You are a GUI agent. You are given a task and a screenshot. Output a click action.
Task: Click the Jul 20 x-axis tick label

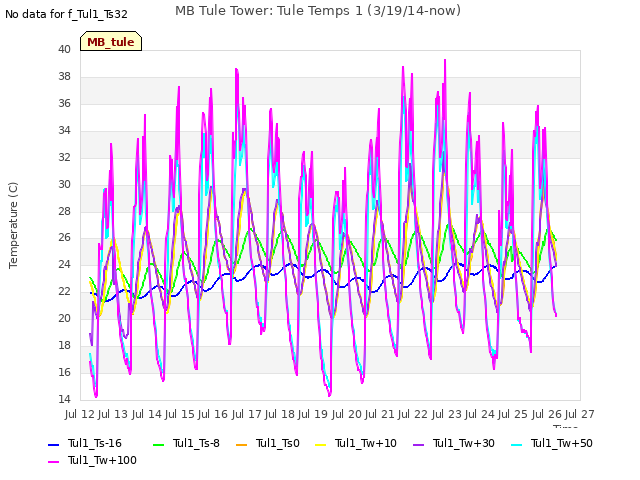coord(347,414)
